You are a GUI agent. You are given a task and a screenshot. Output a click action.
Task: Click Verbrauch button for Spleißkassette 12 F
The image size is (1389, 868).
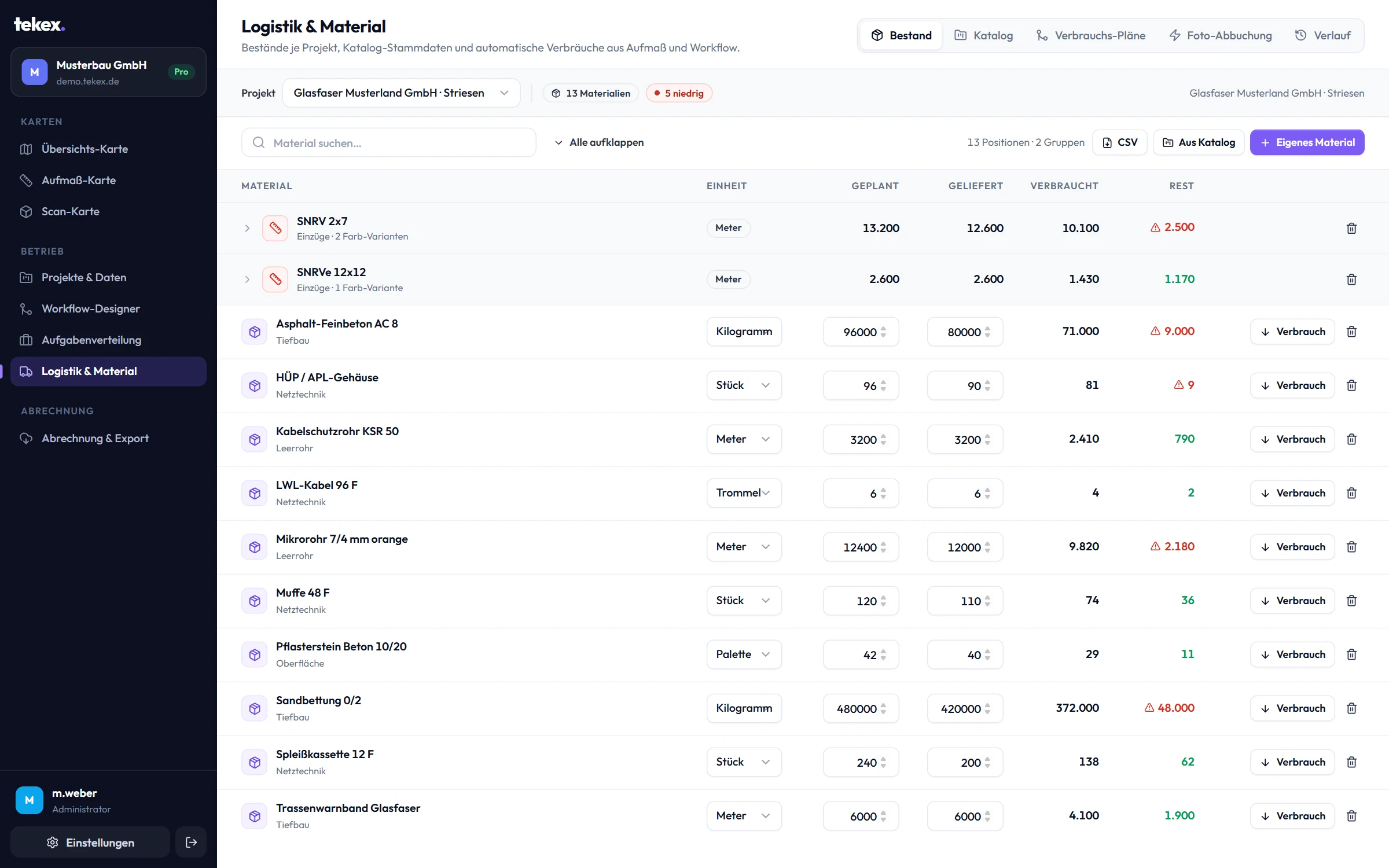point(1292,762)
